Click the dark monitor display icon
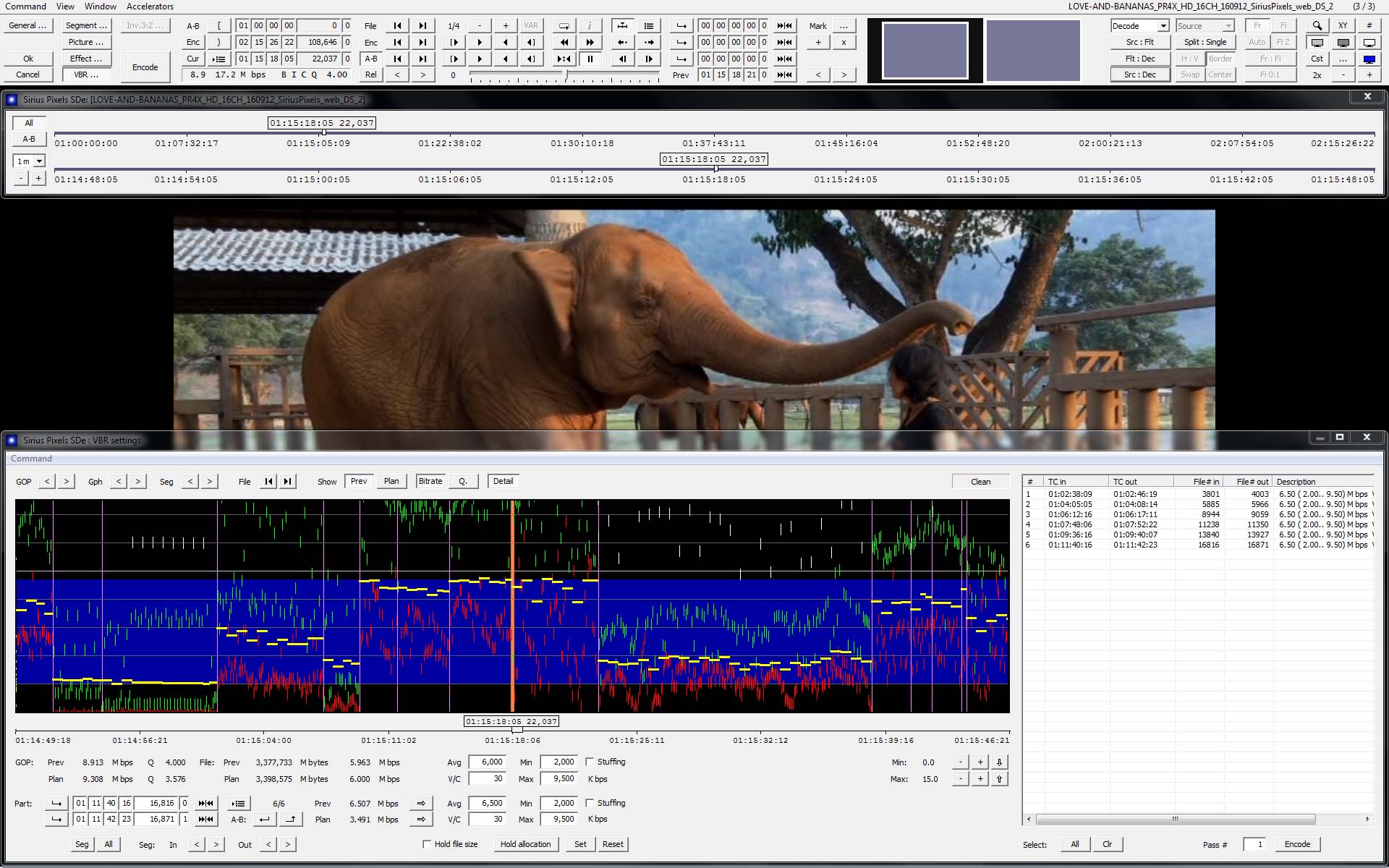This screenshot has height=868, width=1389. click(1343, 42)
